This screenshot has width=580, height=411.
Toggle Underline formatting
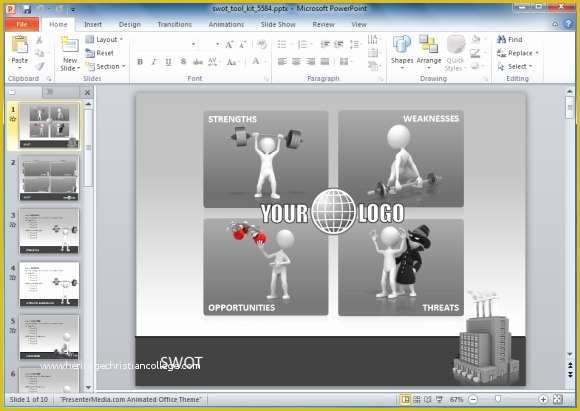click(168, 62)
